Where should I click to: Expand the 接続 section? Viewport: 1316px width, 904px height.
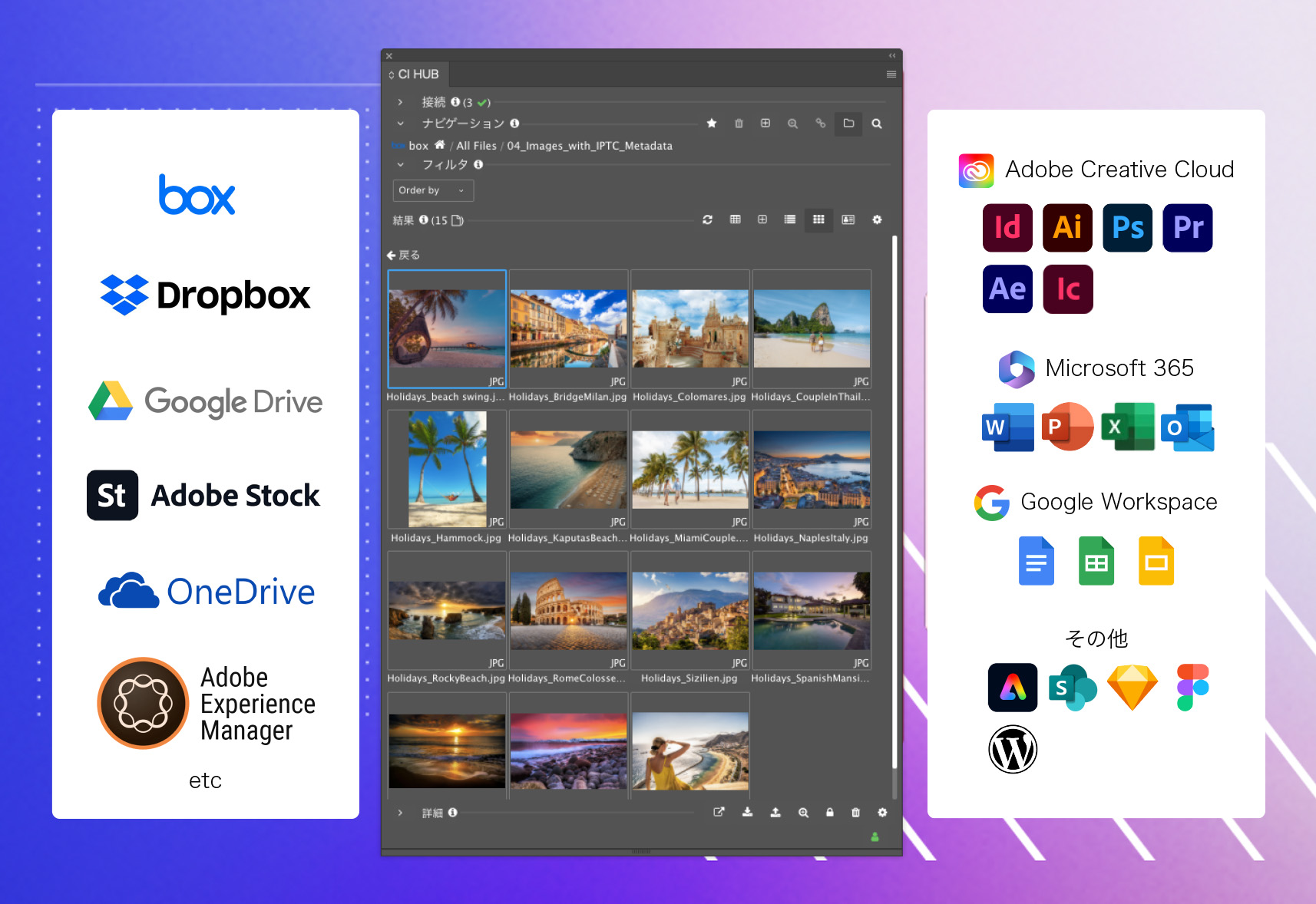pos(400,102)
